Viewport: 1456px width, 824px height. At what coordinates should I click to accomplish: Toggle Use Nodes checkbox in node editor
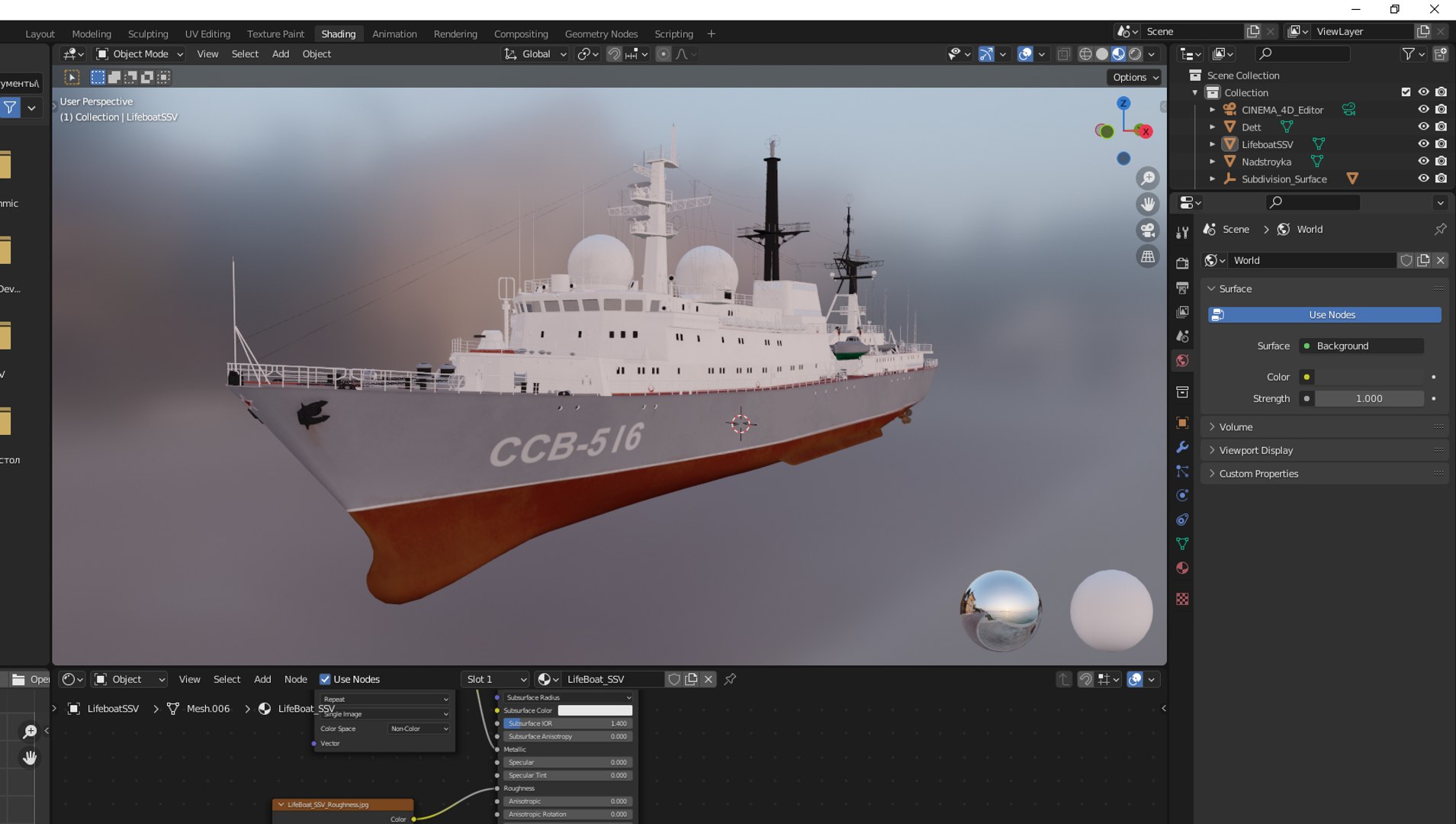click(325, 679)
